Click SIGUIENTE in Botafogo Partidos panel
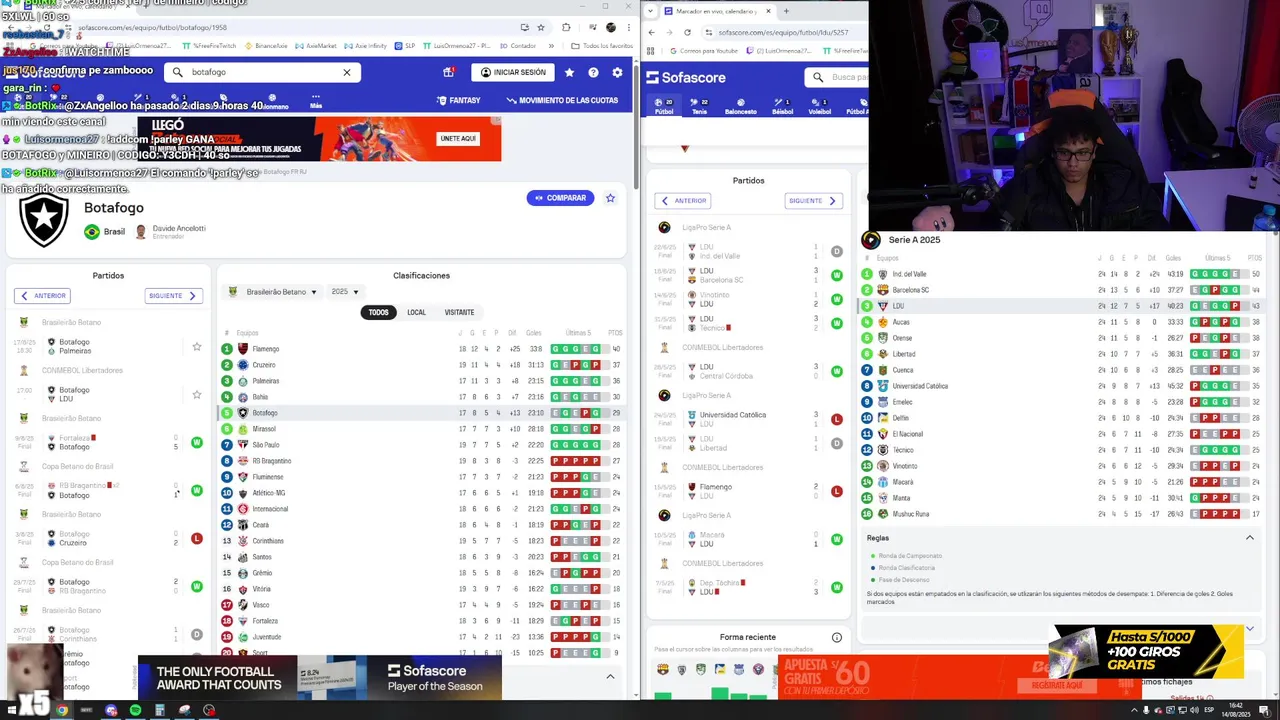The height and width of the screenshot is (720, 1280). coord(174,296)
